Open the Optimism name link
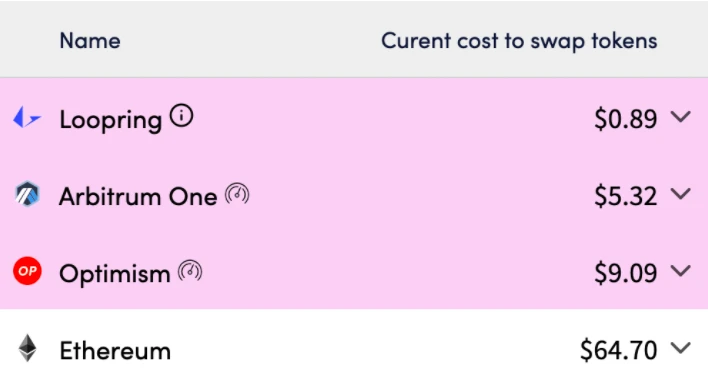708x381 pixels. [x=115, y=274]
